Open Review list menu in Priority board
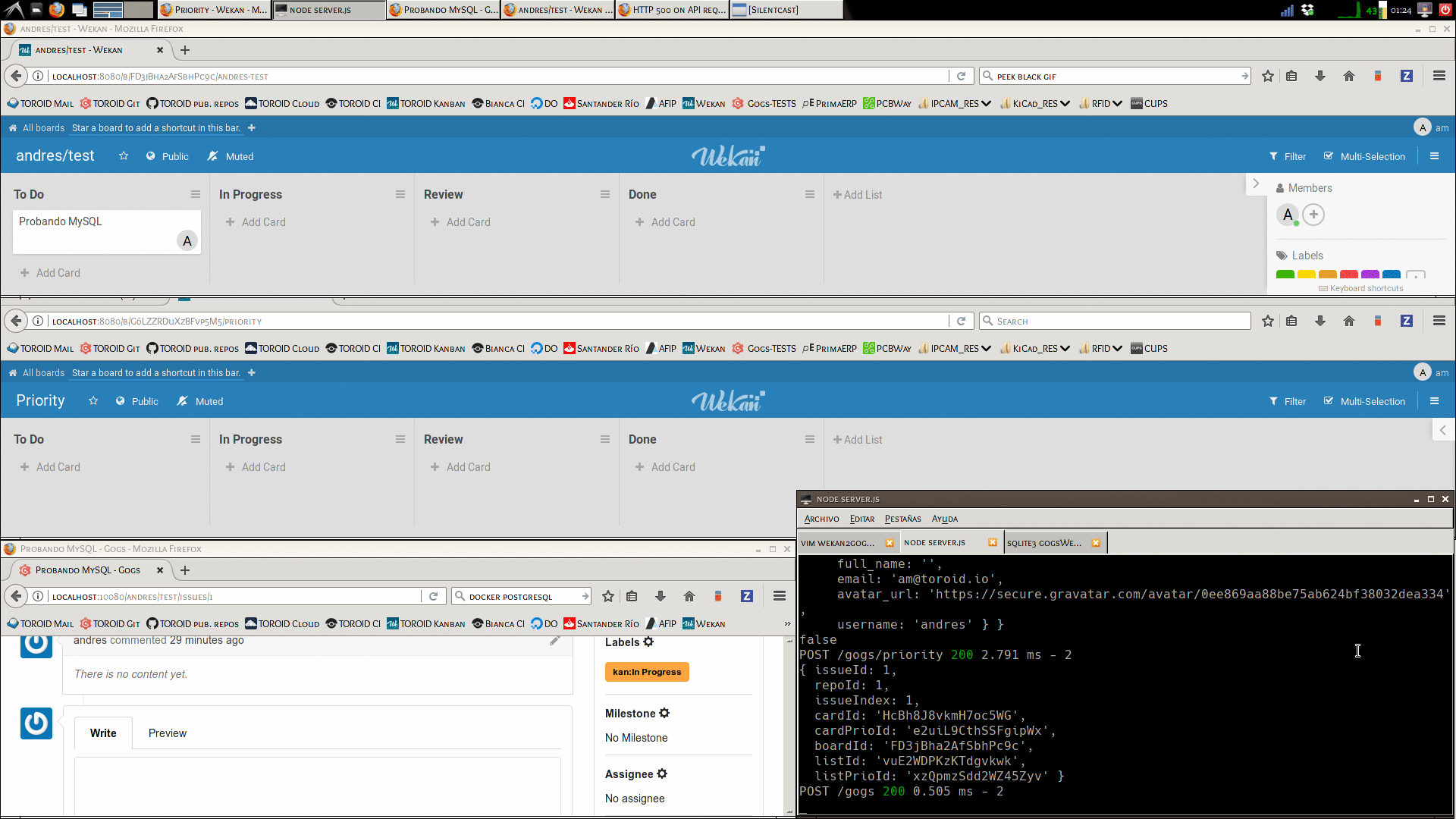This screenshot has height=819, width=1456. click(x=605, y=440)
